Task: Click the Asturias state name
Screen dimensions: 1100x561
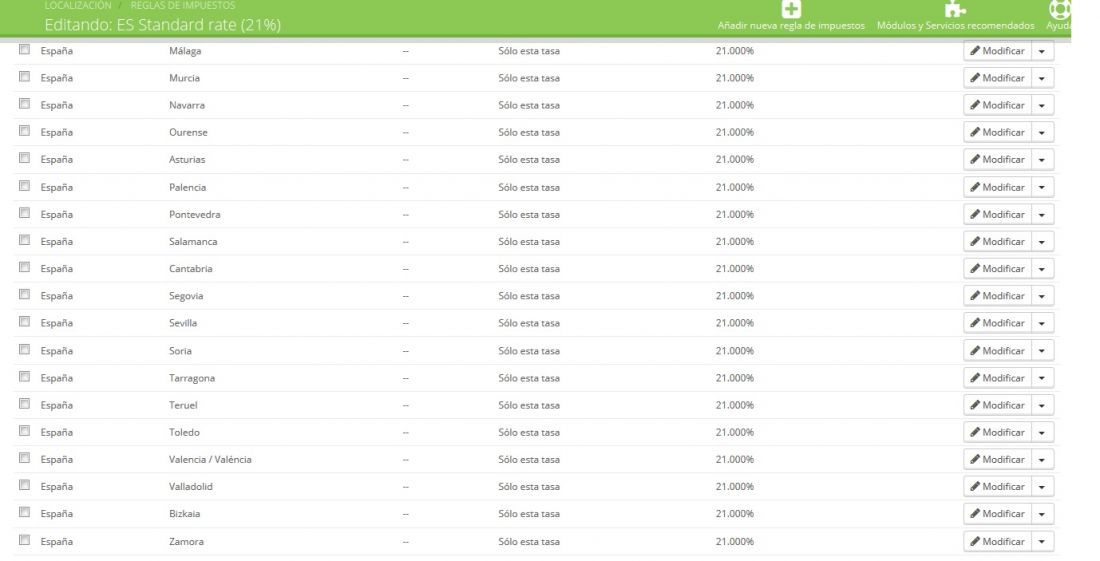Action: click(187, 160)
